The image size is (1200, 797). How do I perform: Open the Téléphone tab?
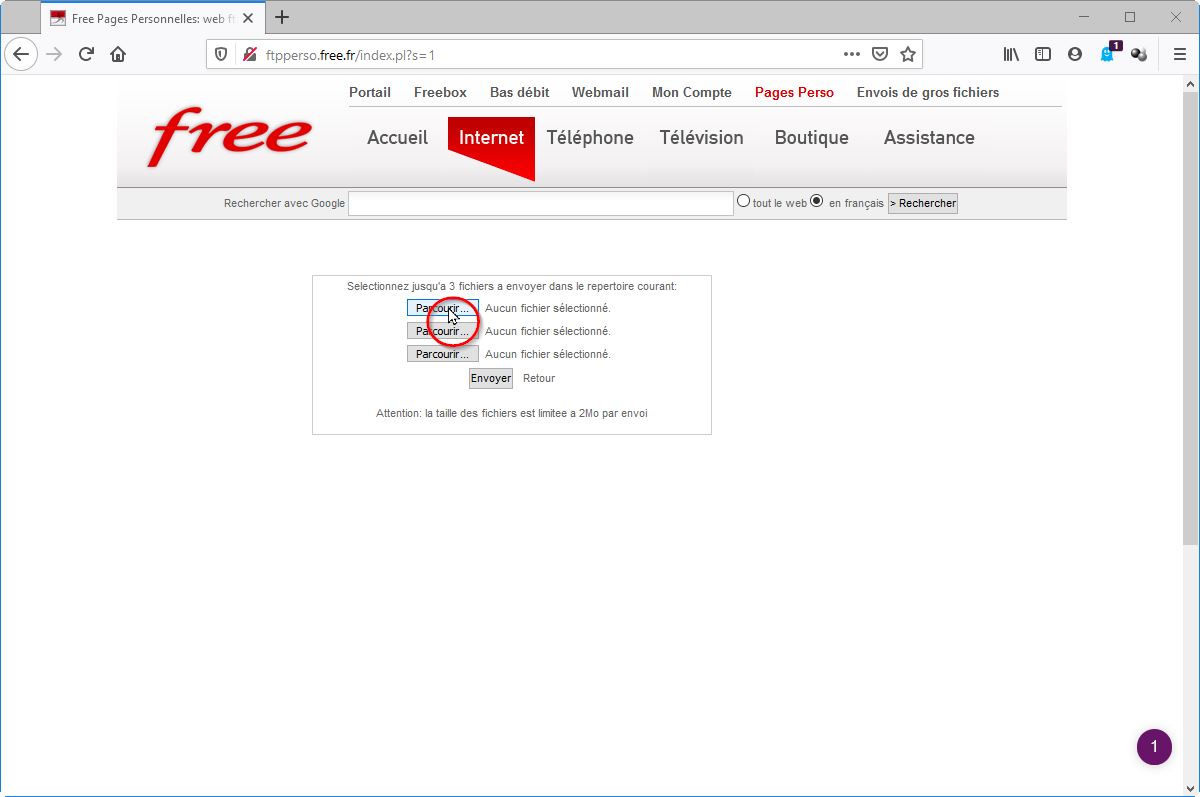590,138
